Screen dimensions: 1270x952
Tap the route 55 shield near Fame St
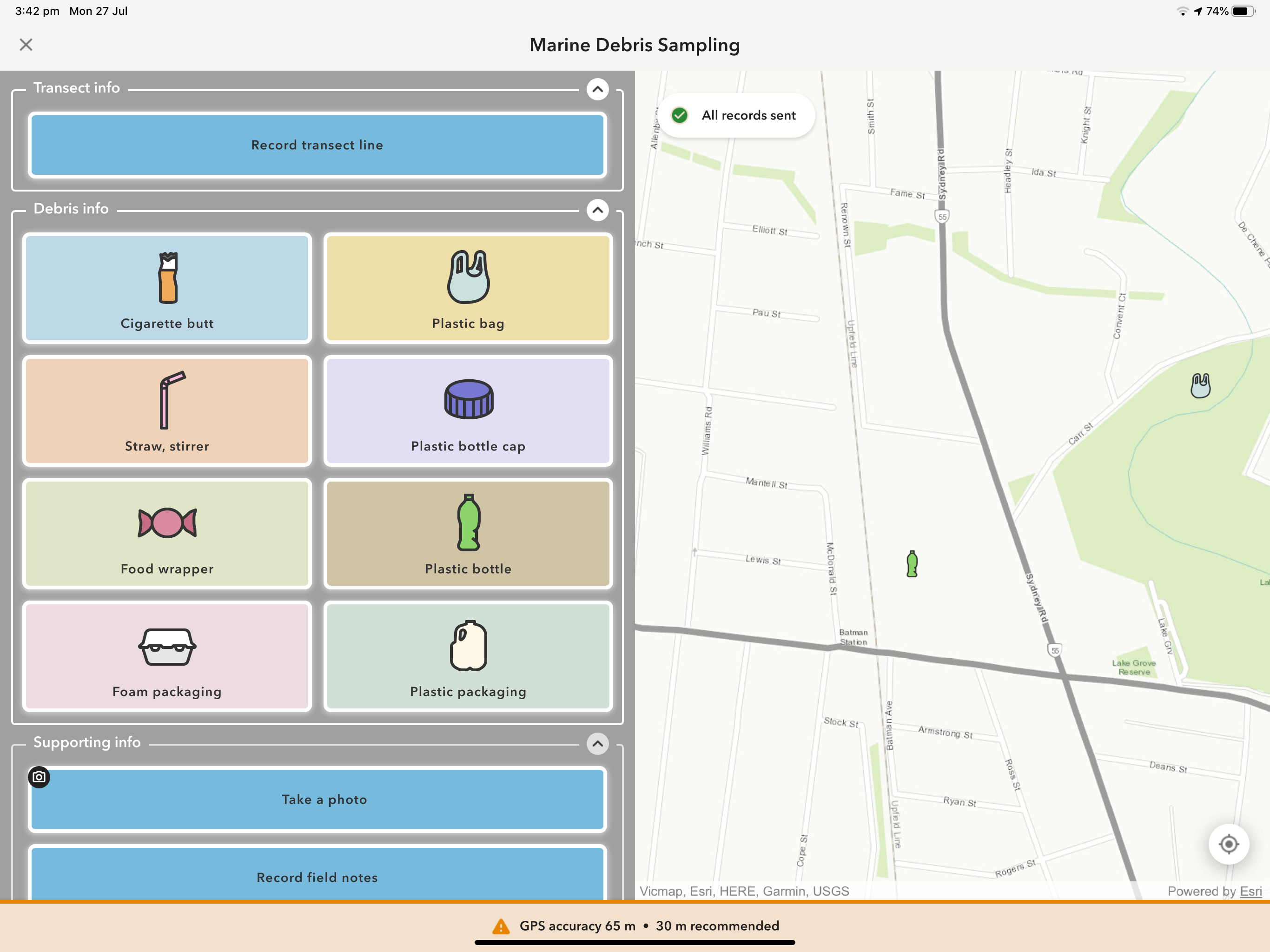point(942,217)
